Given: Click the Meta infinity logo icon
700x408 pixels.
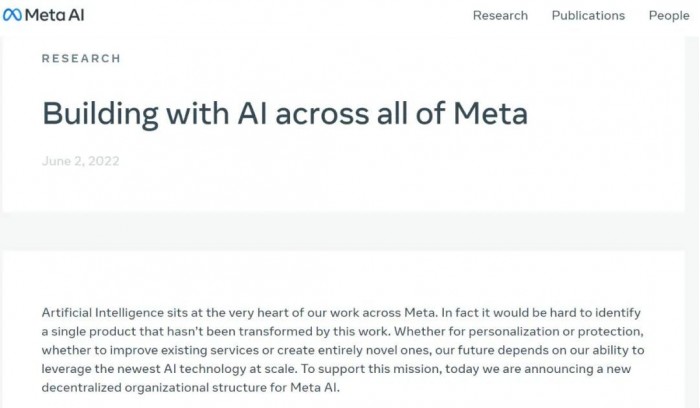Looking at the screenshot, I should click(x=15, y=15).
